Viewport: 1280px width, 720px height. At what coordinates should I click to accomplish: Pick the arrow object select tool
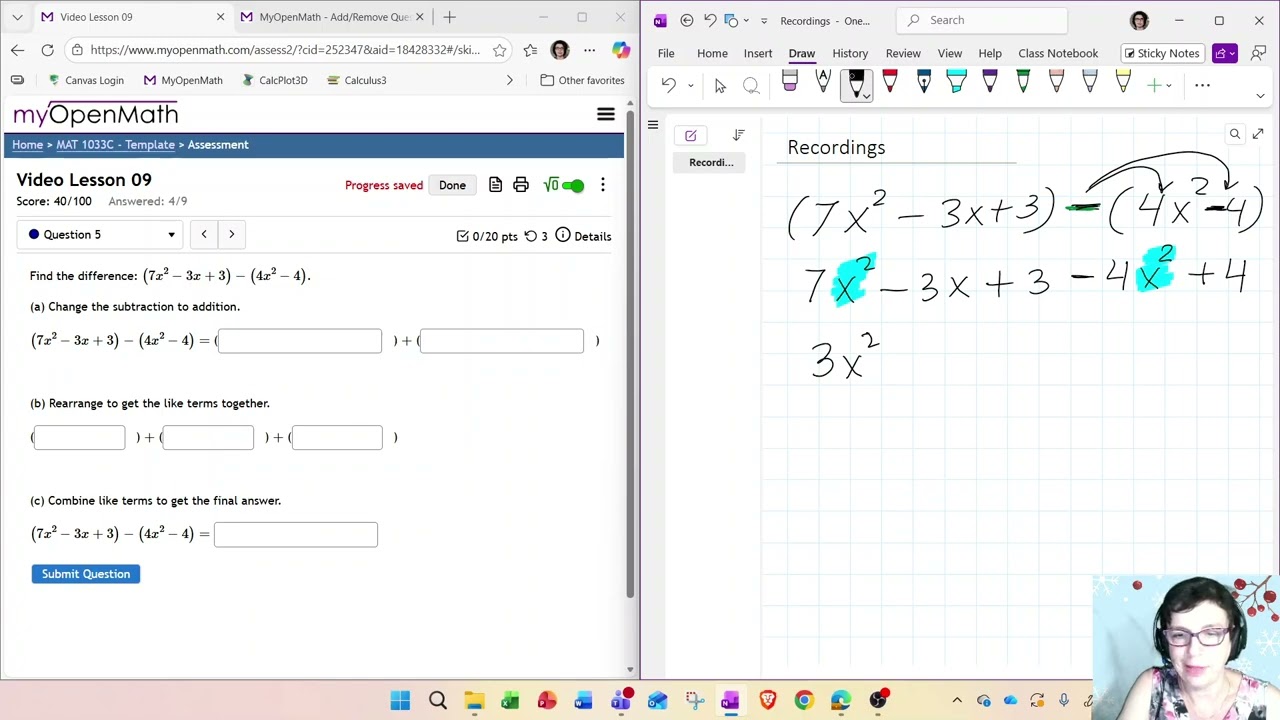[x=720, y=86]
